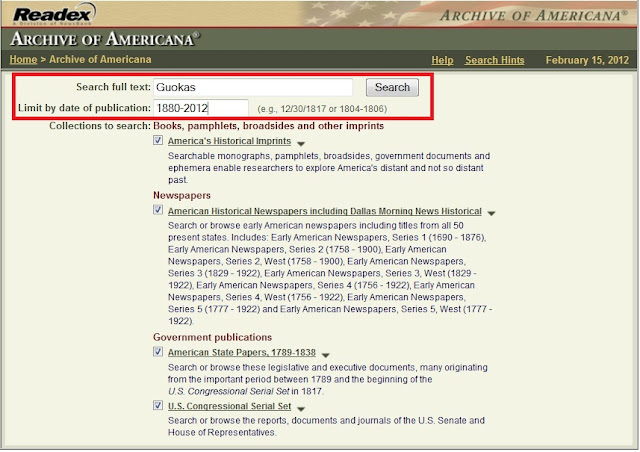Expand U.S. Congressional Serial Set dropdown arrow
The image size is (640, 452).
(301, 409)
